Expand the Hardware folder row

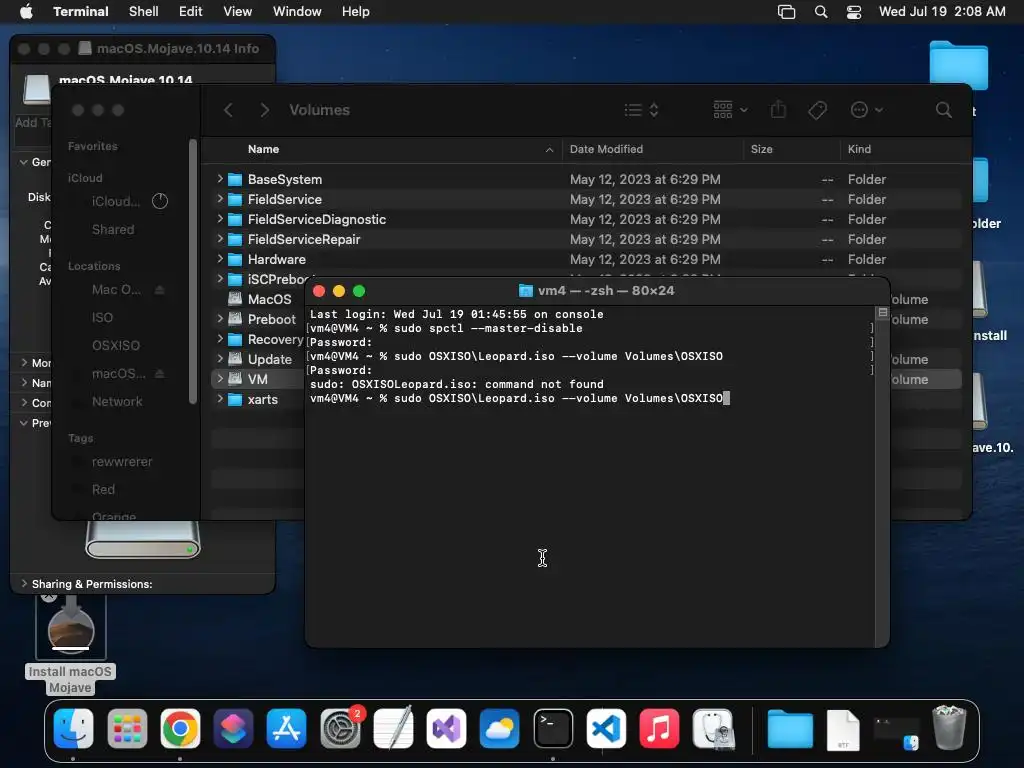coord(220,259)
